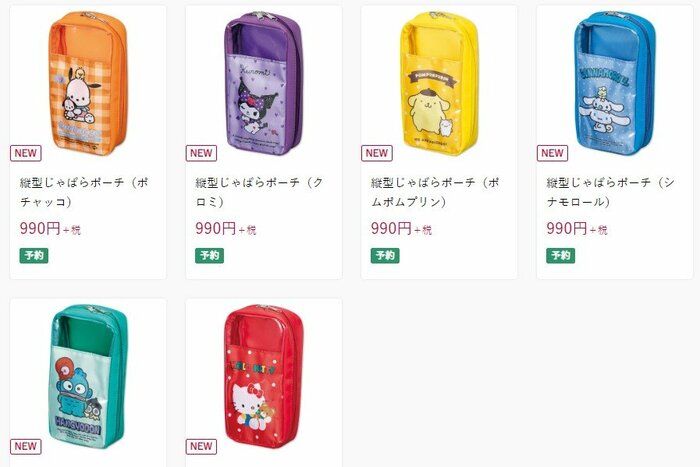
Task: Open the teal Hangyodon pouch image
Action: point(87,375)
